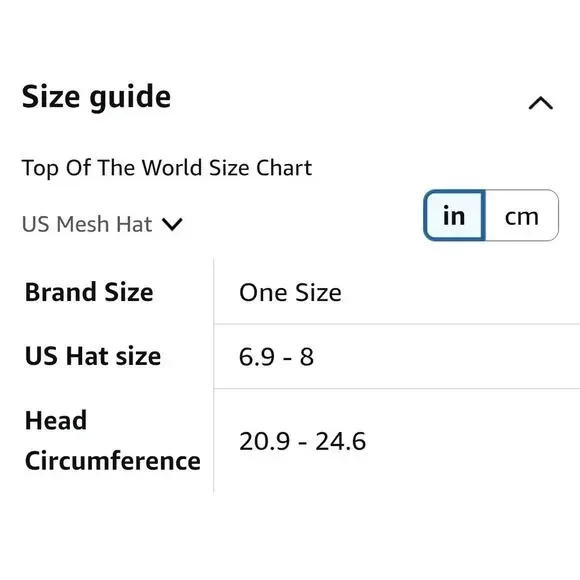Image resolution: width=580 pixels, height=580 pixels.
Task: Click Top Of The World Size Chart title
Action: point(167,168)
